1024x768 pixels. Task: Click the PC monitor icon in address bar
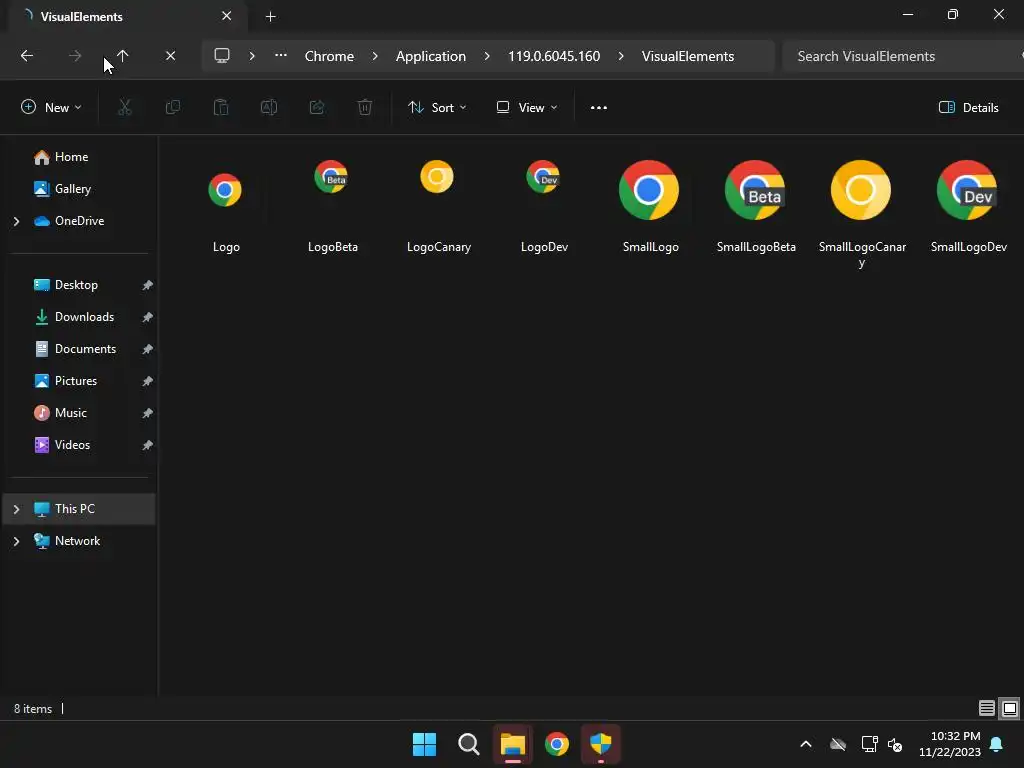coord(222,56)
